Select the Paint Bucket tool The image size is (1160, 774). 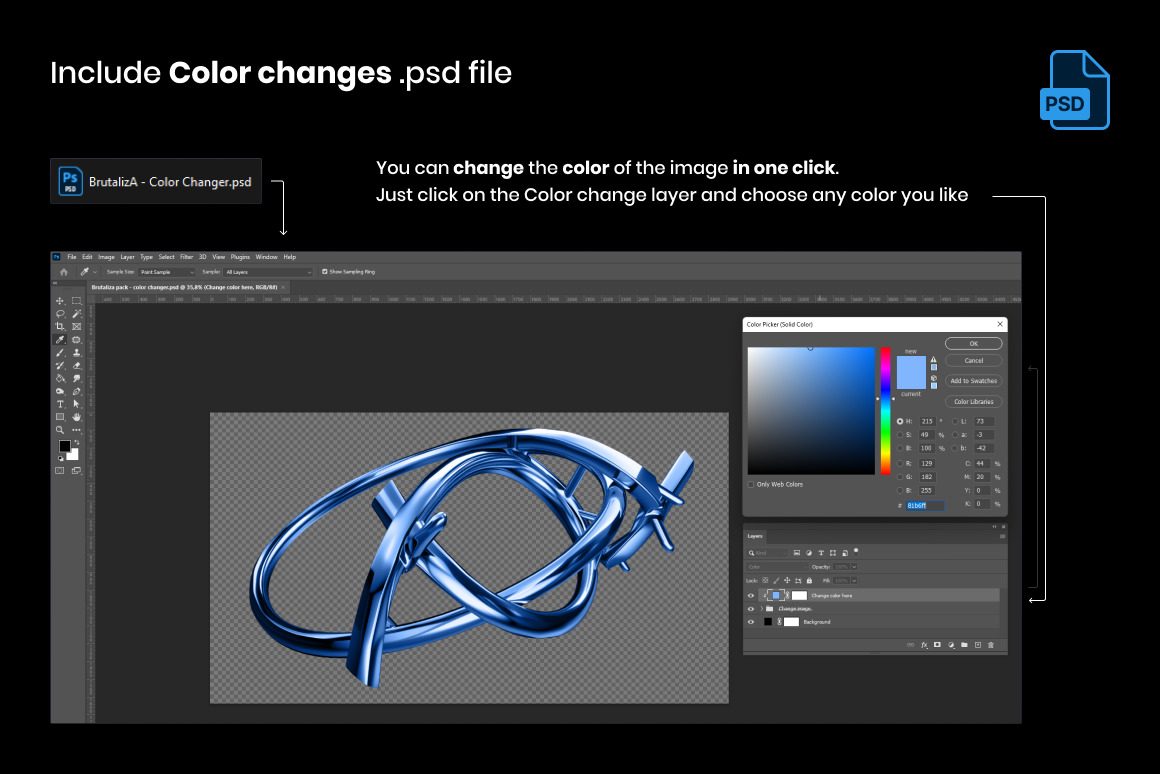click(60, 378)
